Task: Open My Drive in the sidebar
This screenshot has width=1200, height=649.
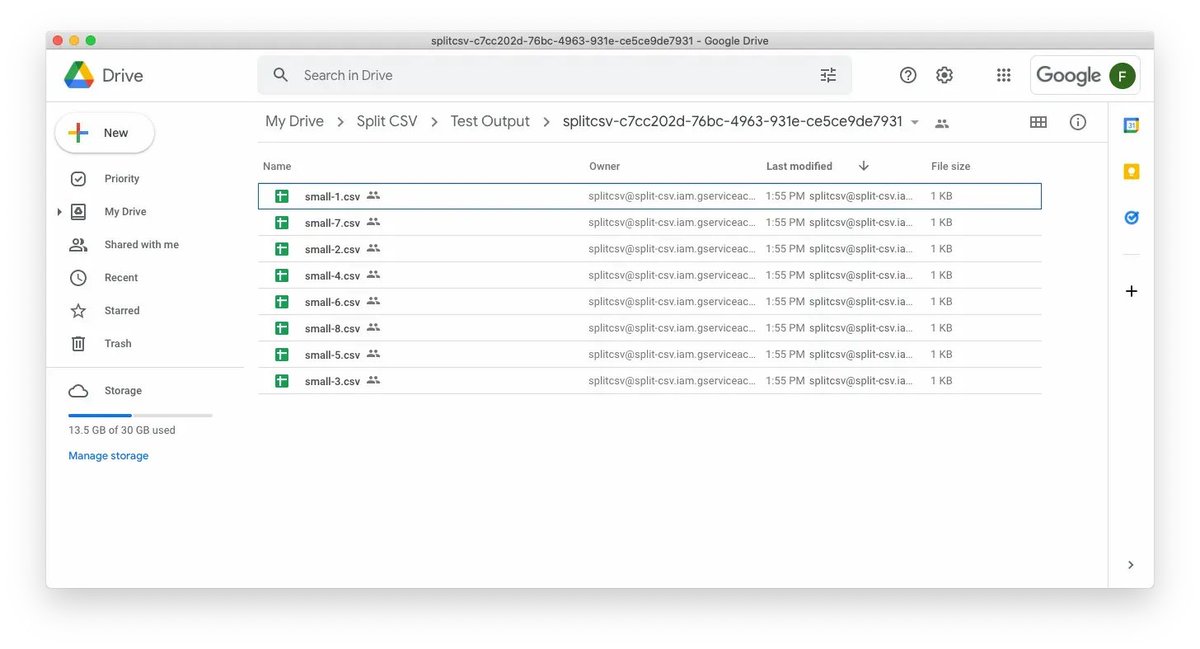Action: pyautogui.click(x=125, y=212)
